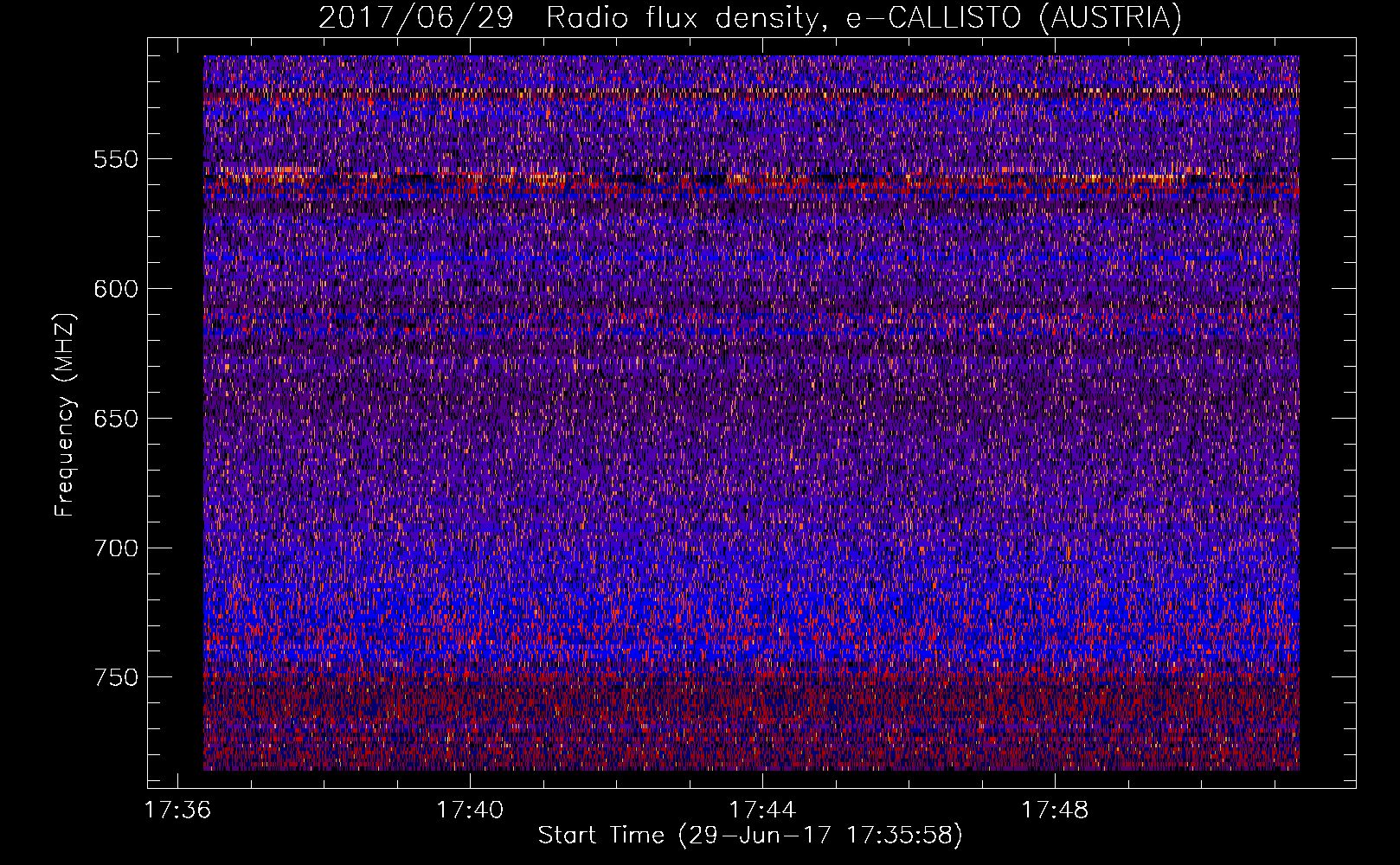Screen dimensions: 1400x865
Task: Click the 750 frequency tick label
Action: (116, 677)
